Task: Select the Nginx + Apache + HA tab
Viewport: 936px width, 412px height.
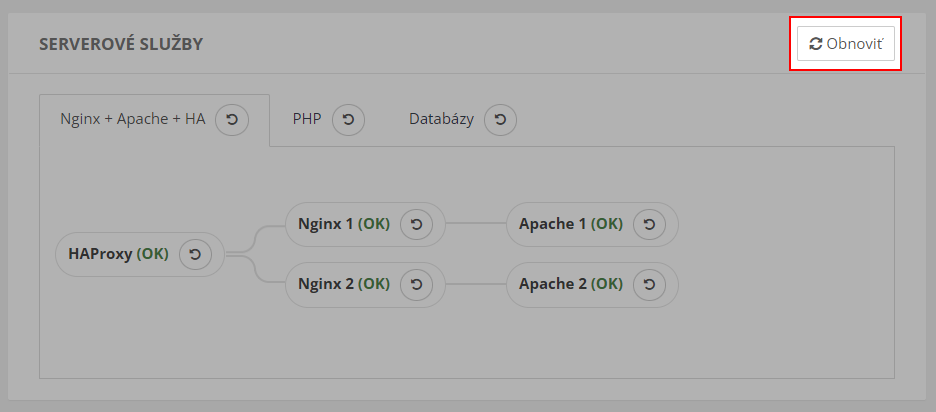Action: point(132,119)
